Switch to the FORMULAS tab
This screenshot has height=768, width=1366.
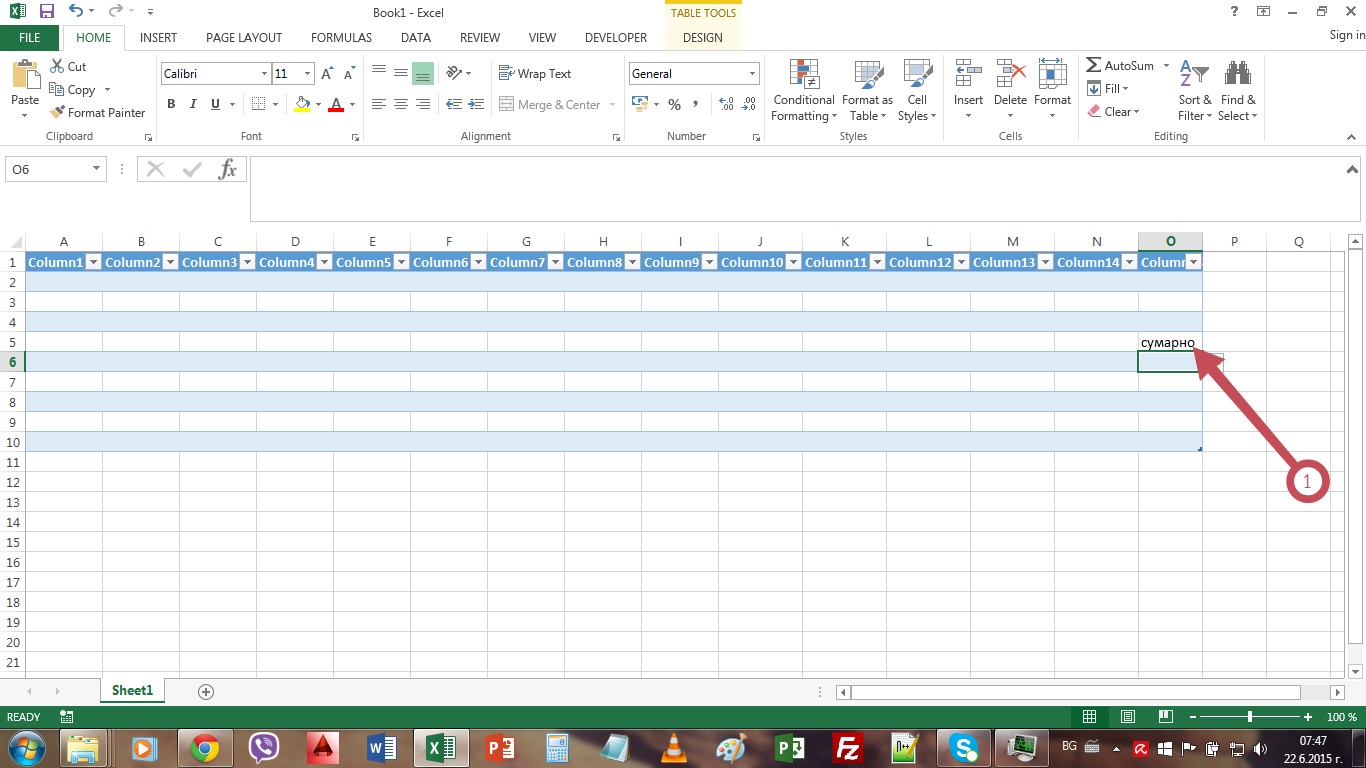coord(341,38)
